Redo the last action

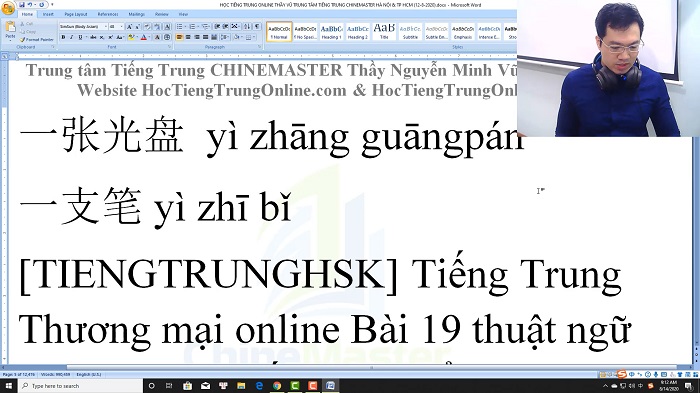[42, 4]
